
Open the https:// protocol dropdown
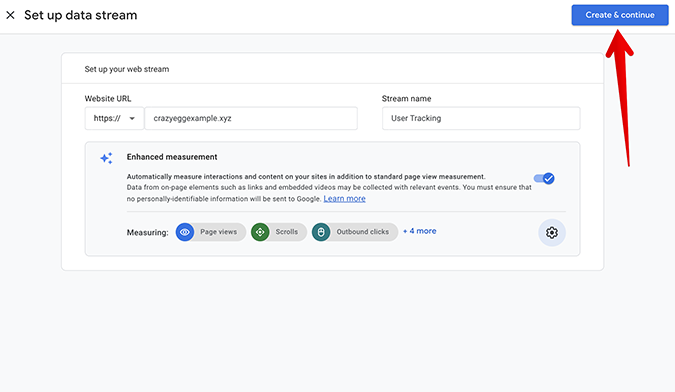click(114, 118)
